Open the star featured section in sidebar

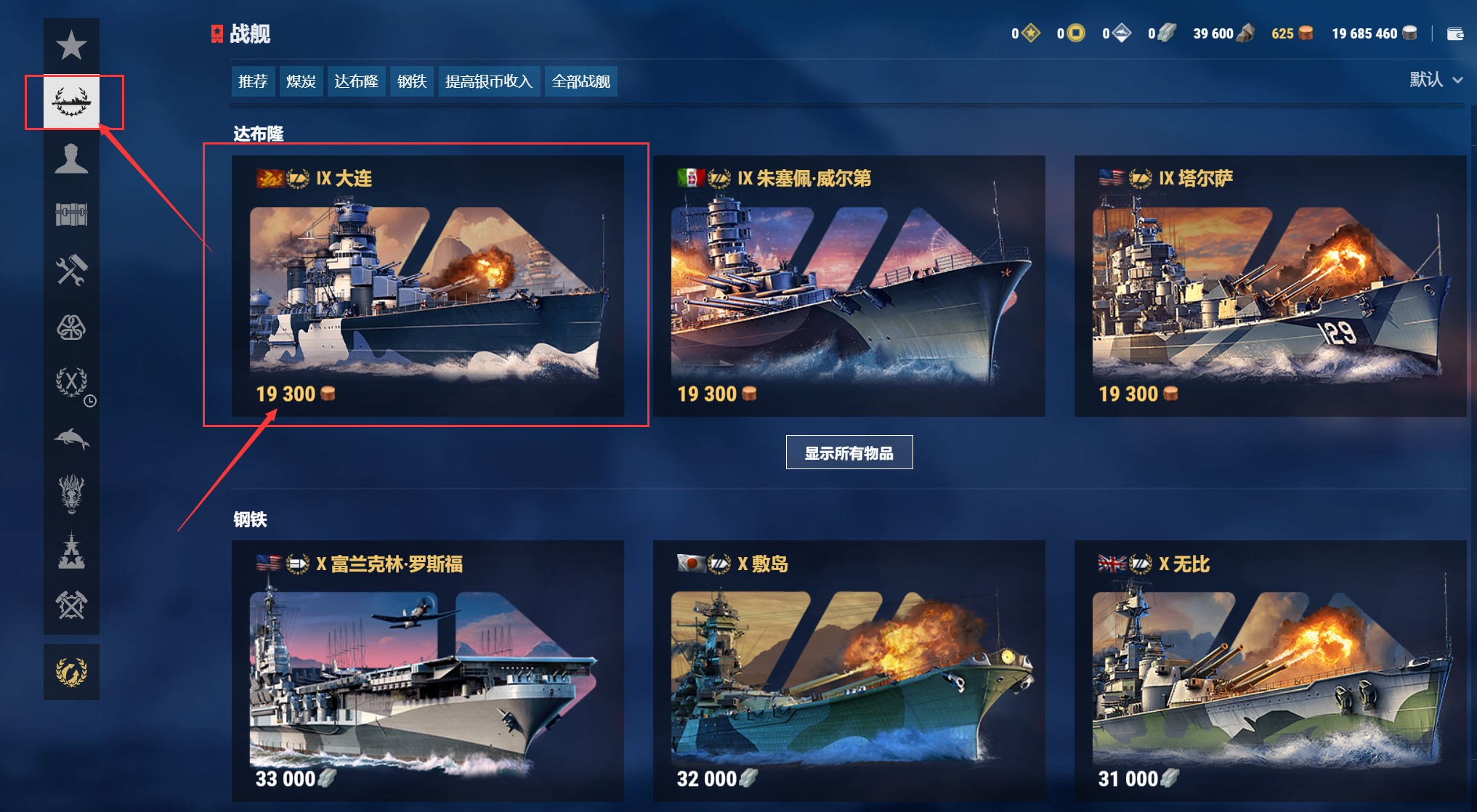71,45
